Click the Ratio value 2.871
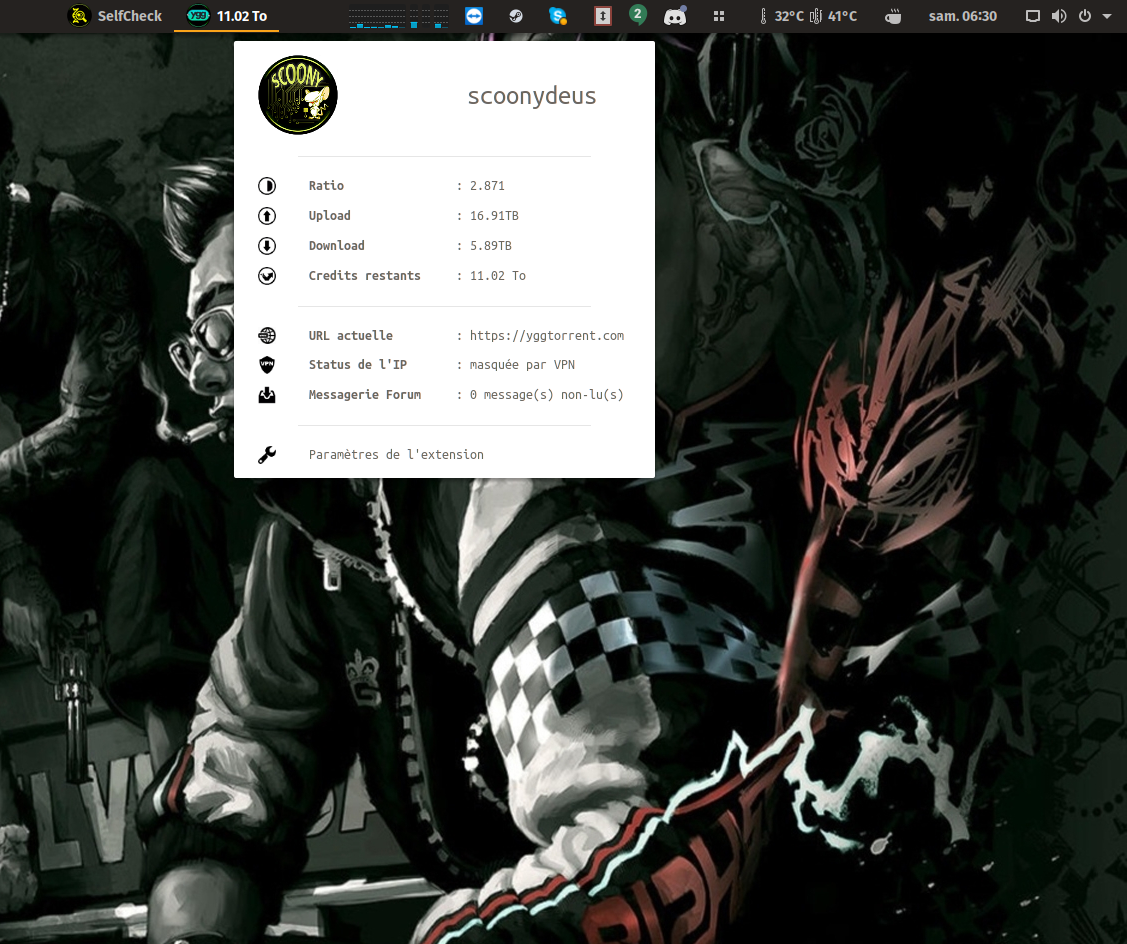The height and width of the screenshot is (944, 1127). [x=487, y=185]
